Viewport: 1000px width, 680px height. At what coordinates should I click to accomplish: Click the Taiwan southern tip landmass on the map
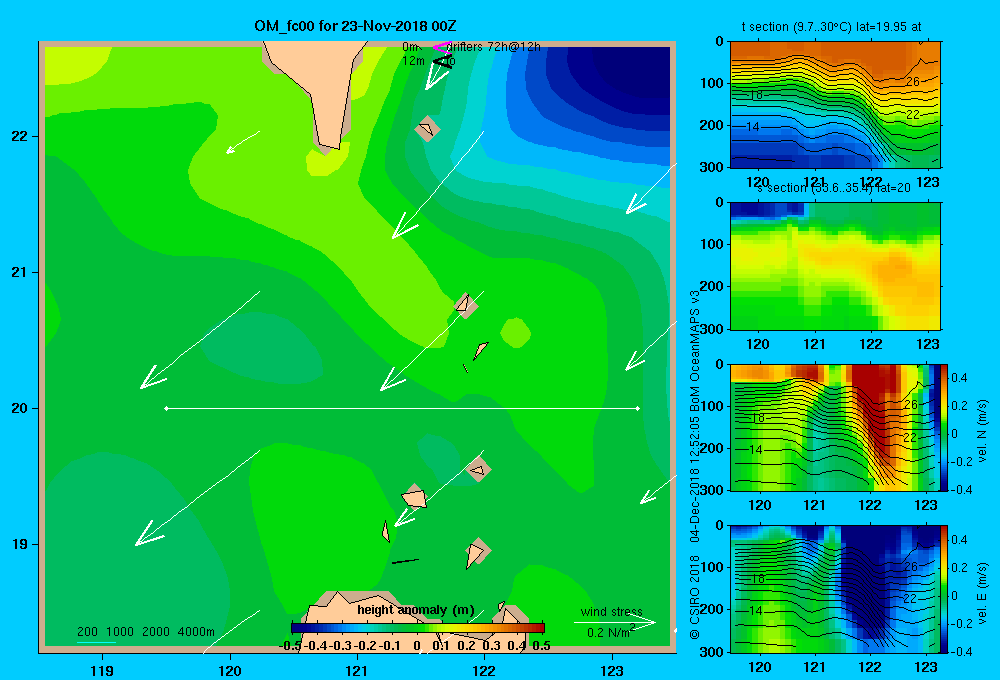pos(322,89)
